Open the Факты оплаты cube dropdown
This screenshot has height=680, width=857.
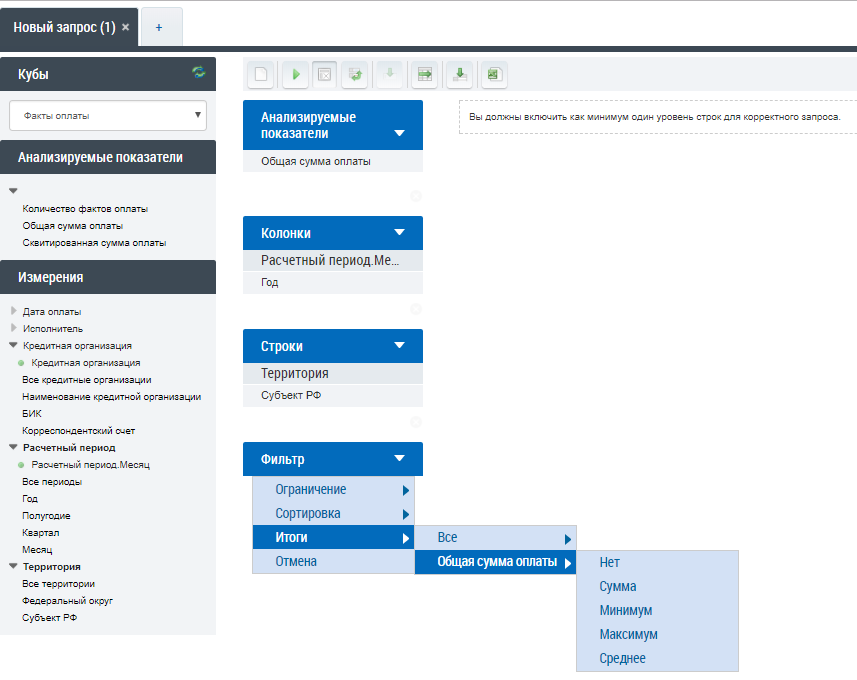[108, 115]
